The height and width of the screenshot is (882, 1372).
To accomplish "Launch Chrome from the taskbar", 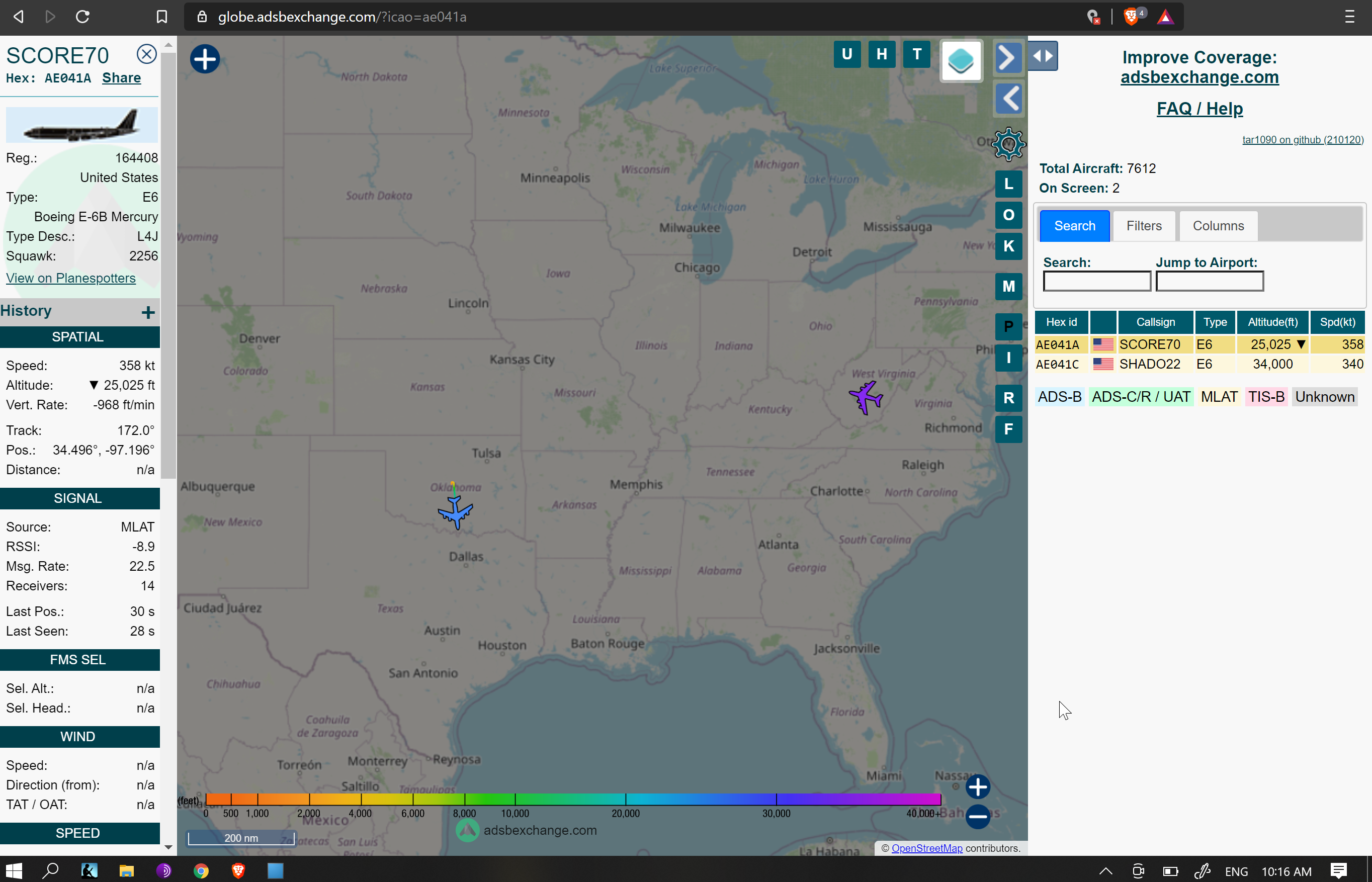I will [201, 870].
